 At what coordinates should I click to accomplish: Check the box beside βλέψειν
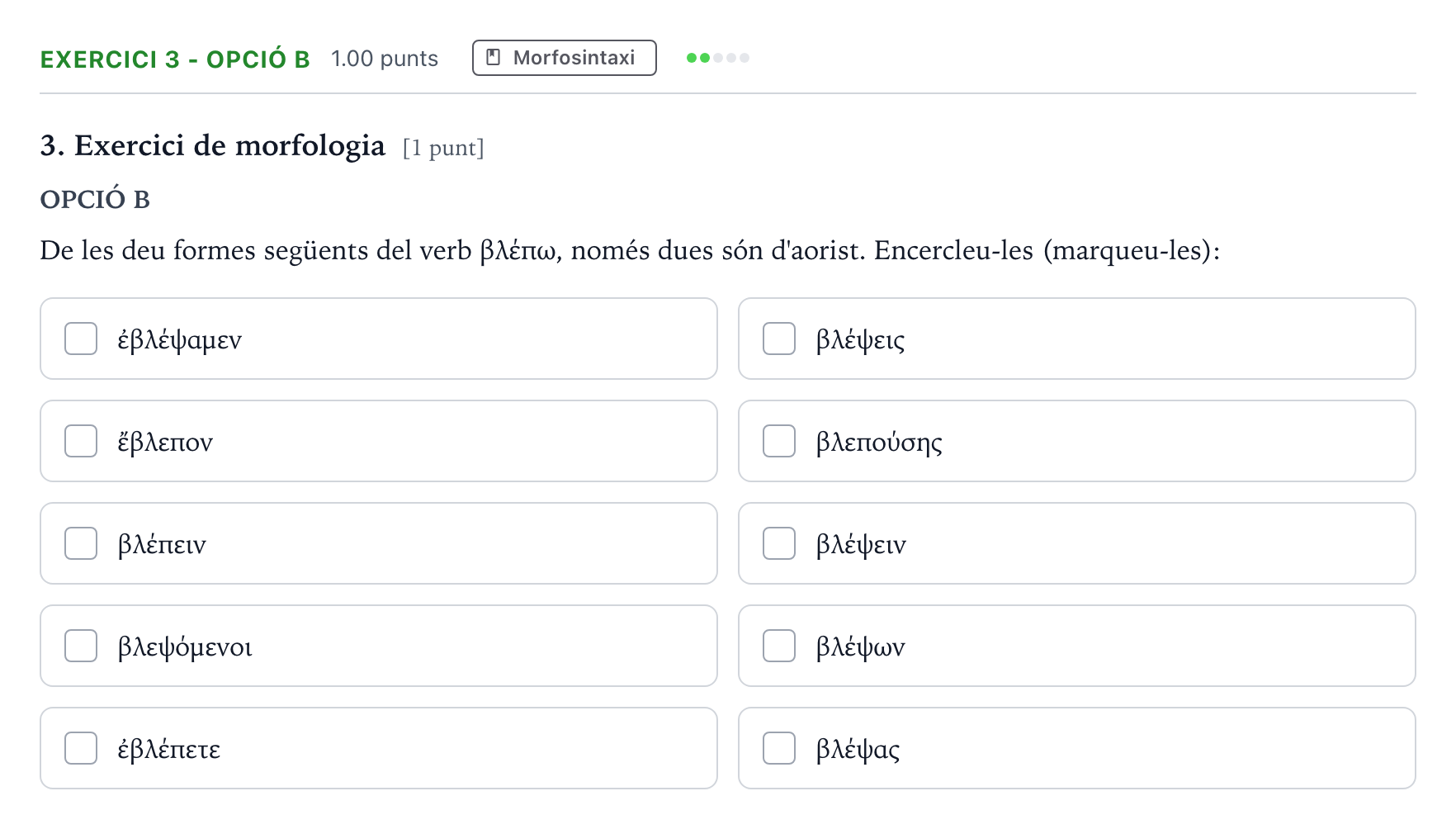pos(779,543)
